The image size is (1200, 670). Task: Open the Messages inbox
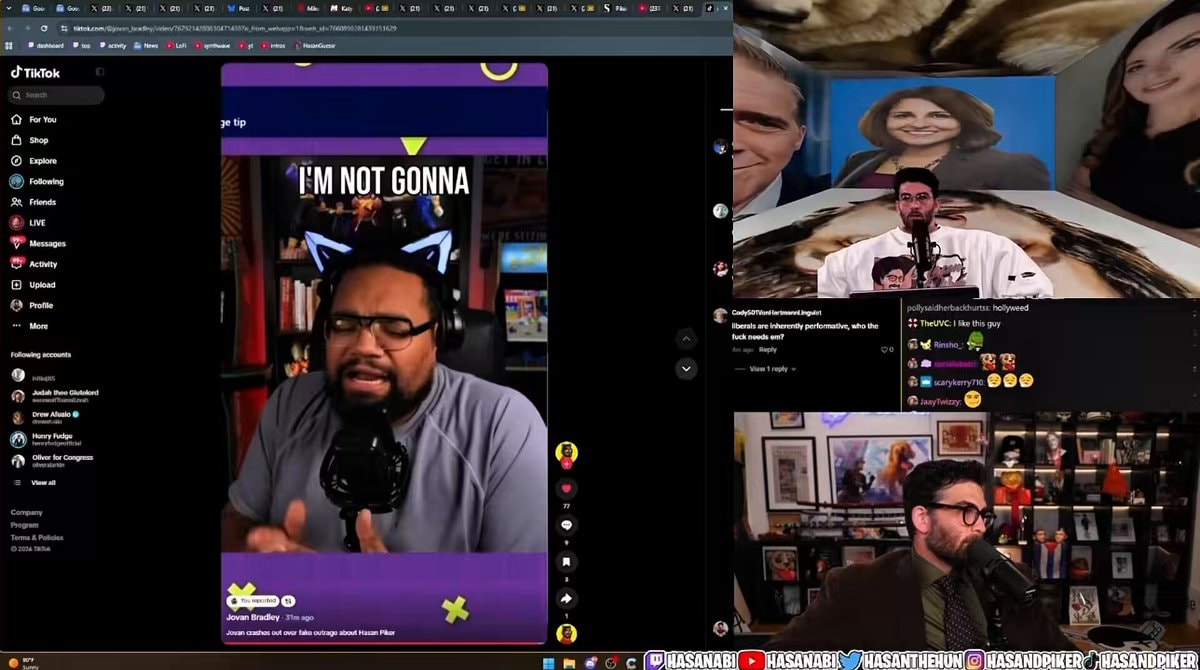click(38, 243)
